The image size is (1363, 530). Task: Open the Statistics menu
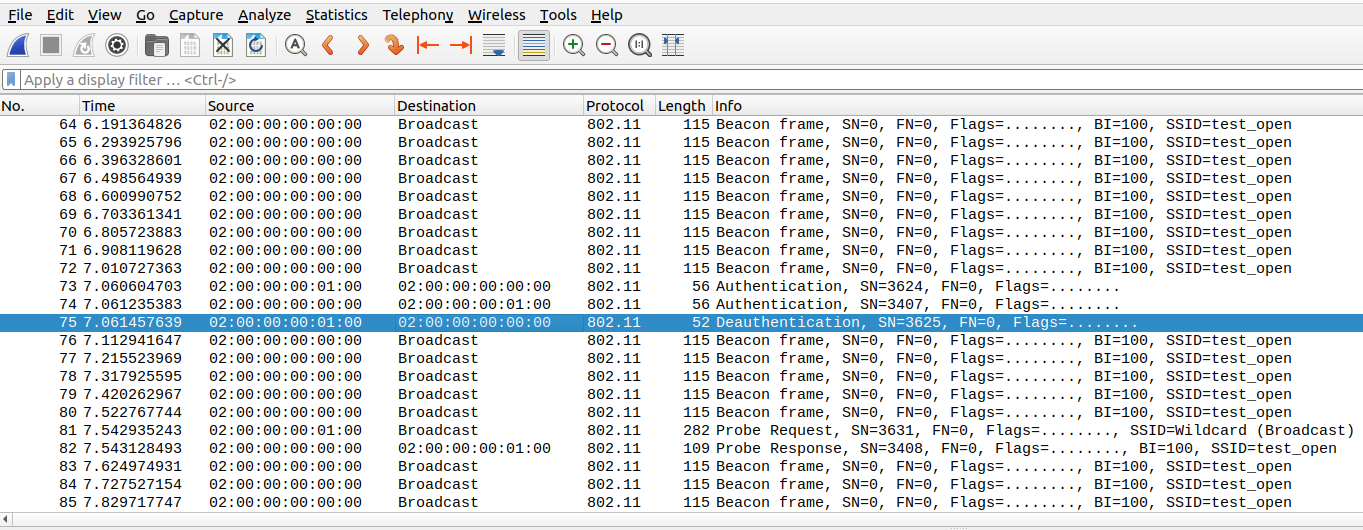[336, 15]
